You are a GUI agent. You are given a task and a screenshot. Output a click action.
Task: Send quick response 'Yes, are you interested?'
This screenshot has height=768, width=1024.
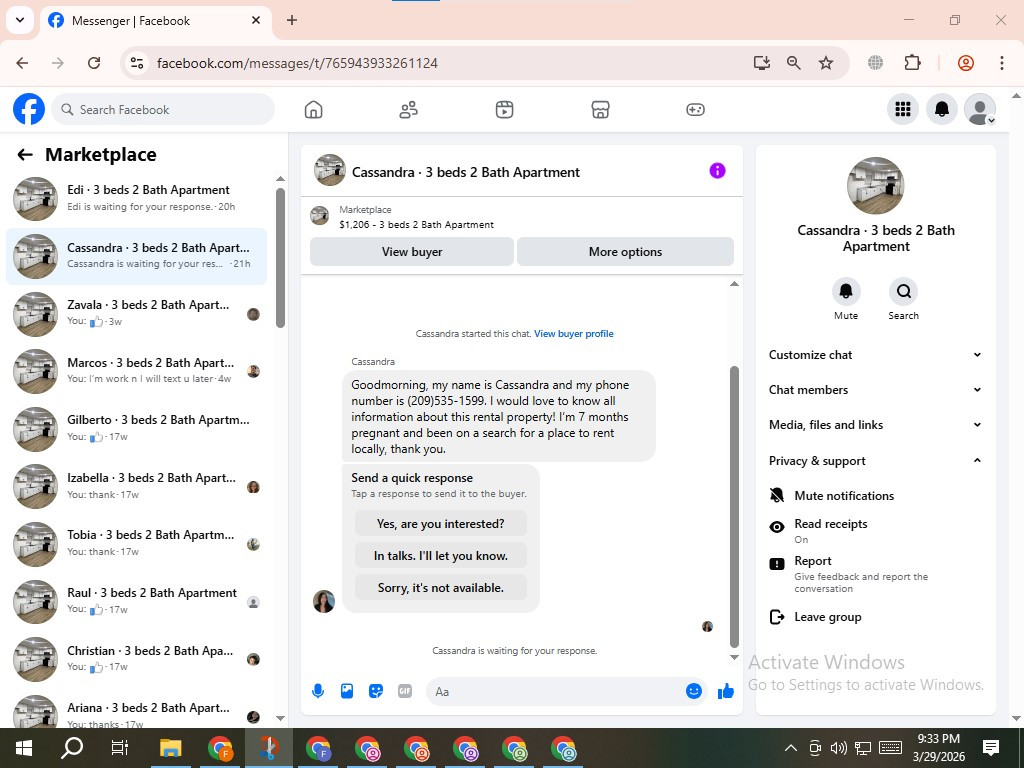(x=441, y=524)
